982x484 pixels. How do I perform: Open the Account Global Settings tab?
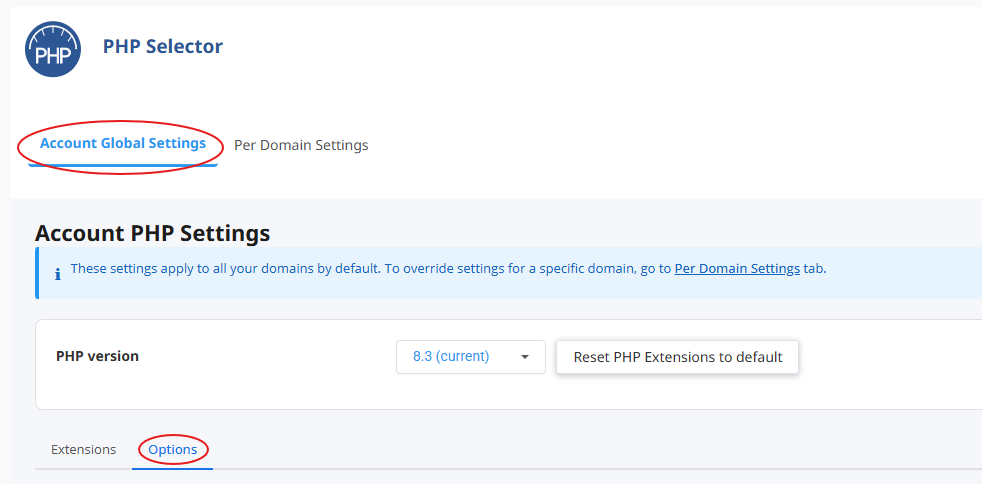[123, 143]
